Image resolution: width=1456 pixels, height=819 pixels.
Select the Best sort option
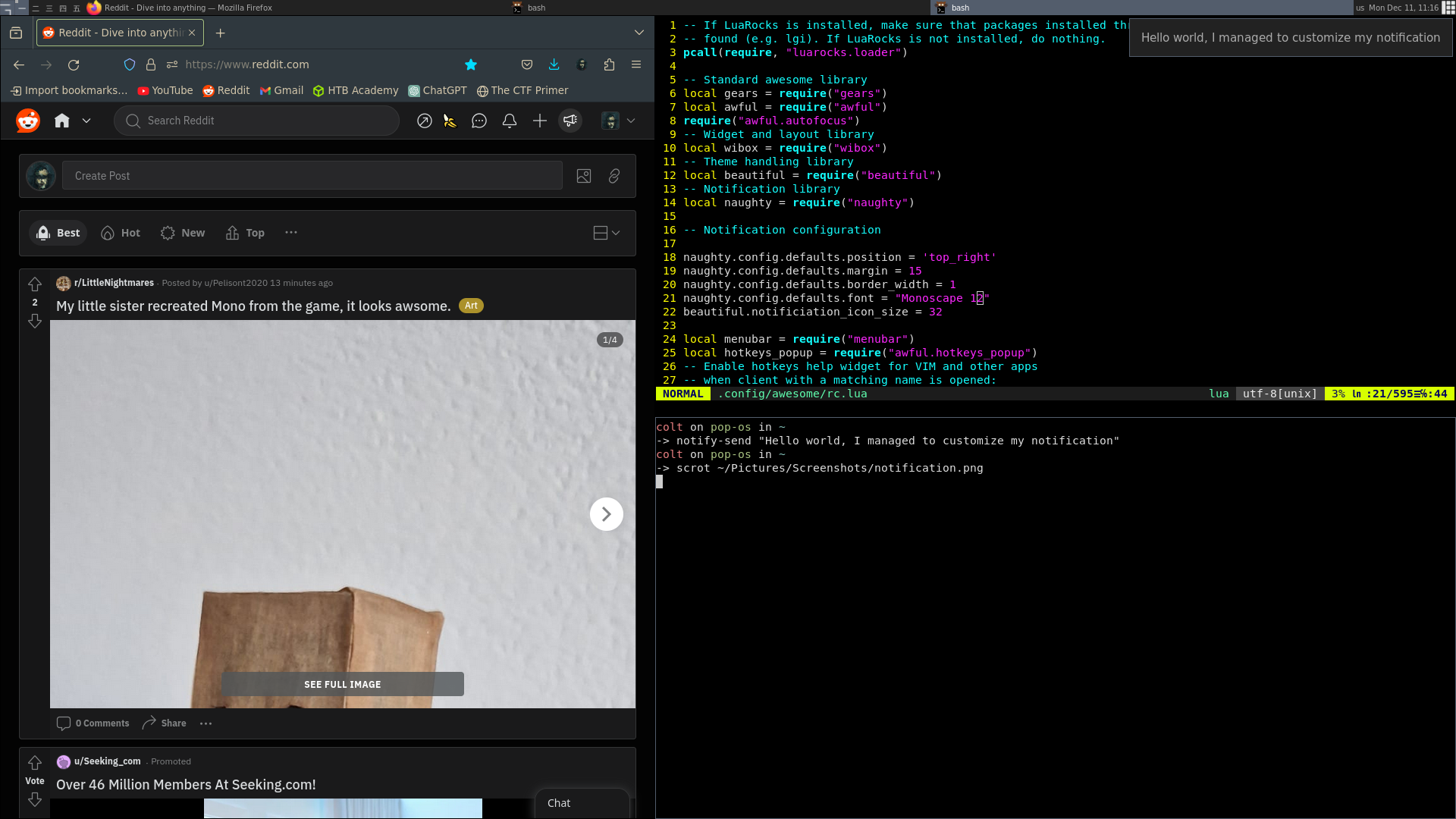point(58,233)
